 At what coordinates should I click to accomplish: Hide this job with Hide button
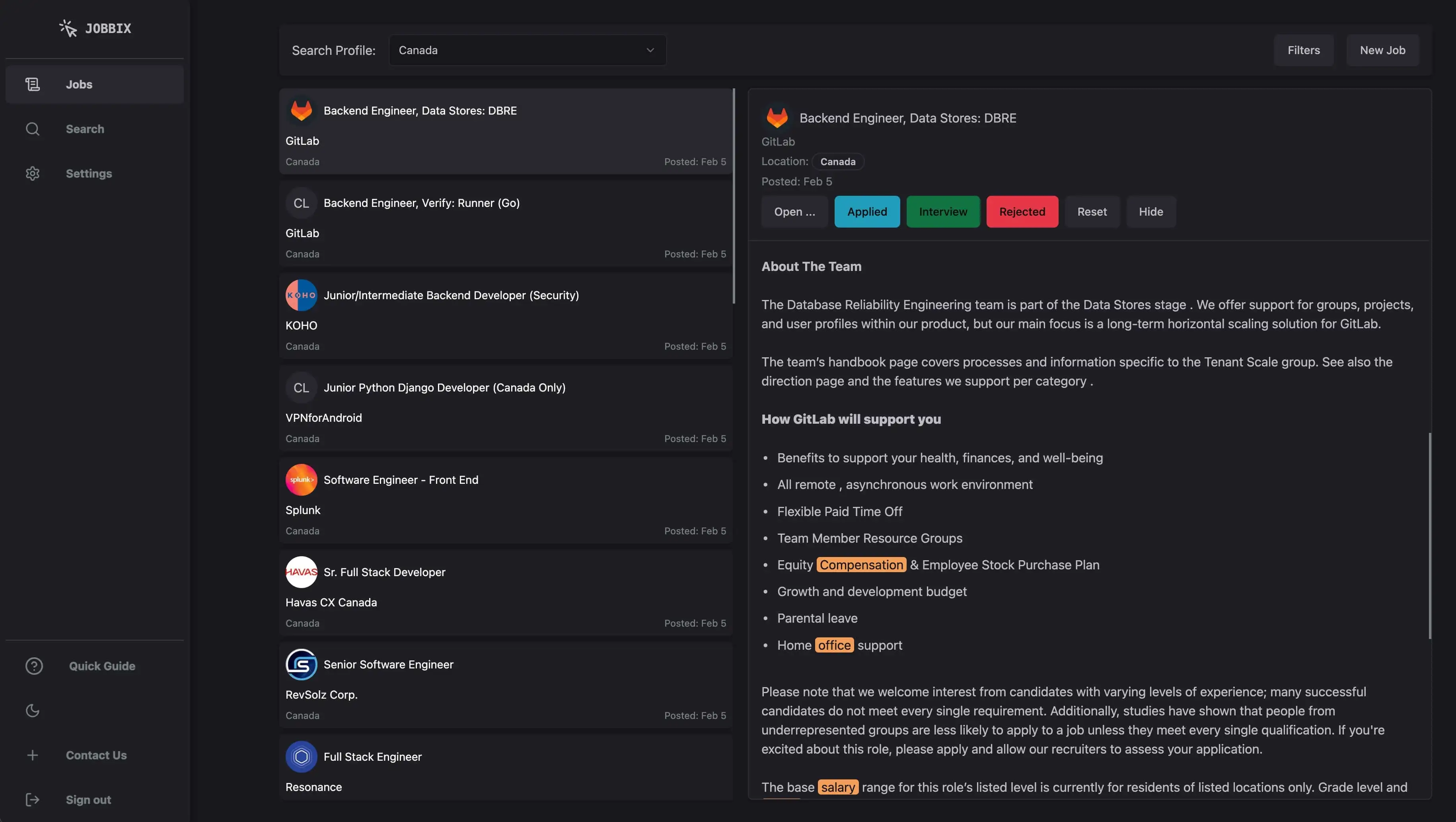coord(1150,212)
